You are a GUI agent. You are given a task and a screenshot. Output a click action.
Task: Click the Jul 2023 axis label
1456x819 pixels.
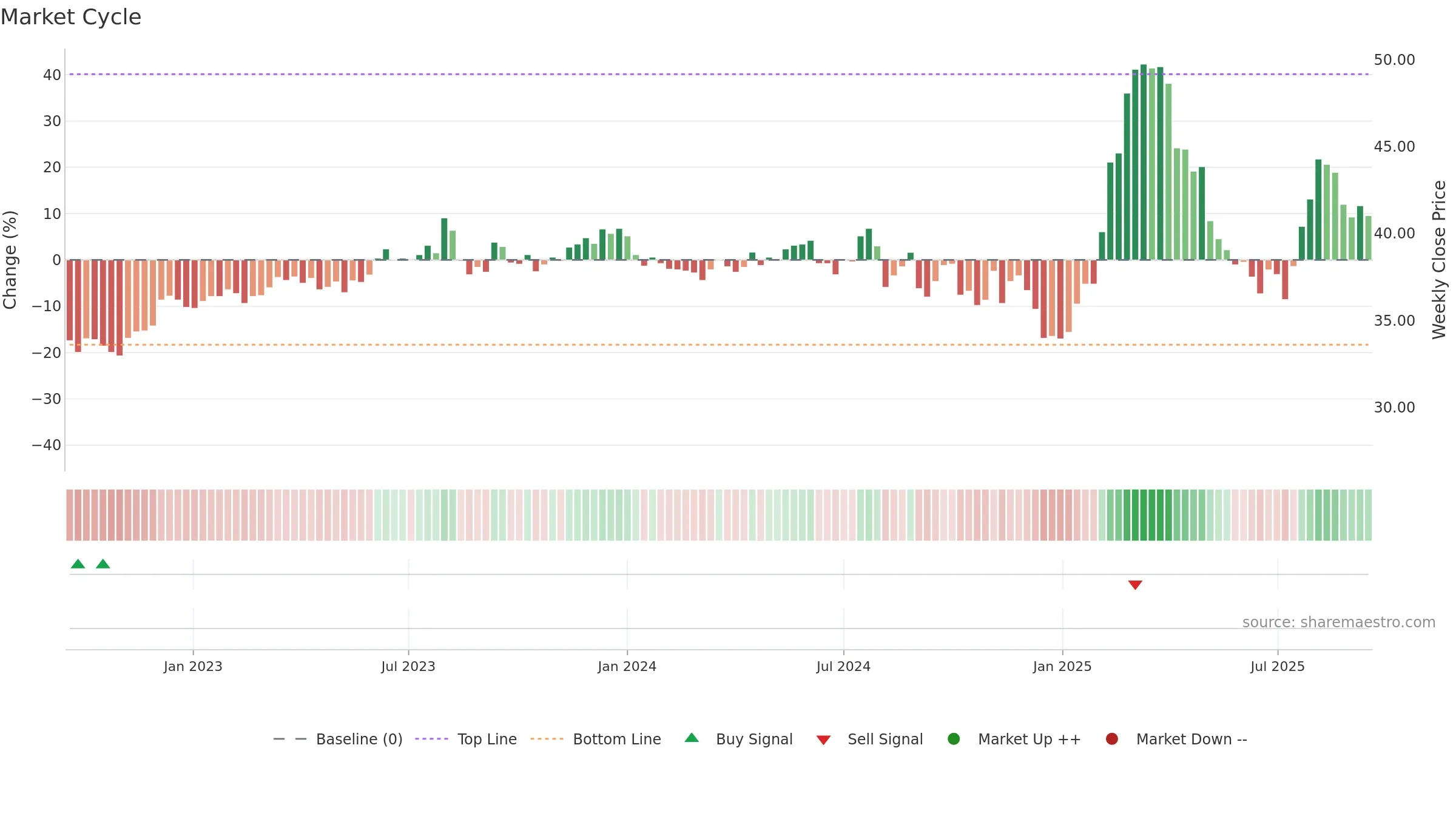[x=408, y=667]
